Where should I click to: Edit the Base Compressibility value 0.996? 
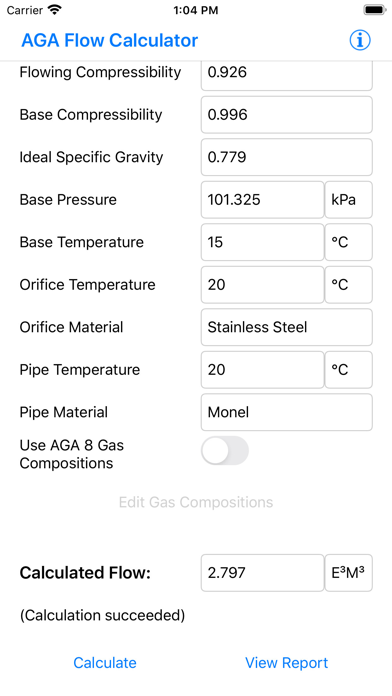pyautogui.click(x=287, y=115)
